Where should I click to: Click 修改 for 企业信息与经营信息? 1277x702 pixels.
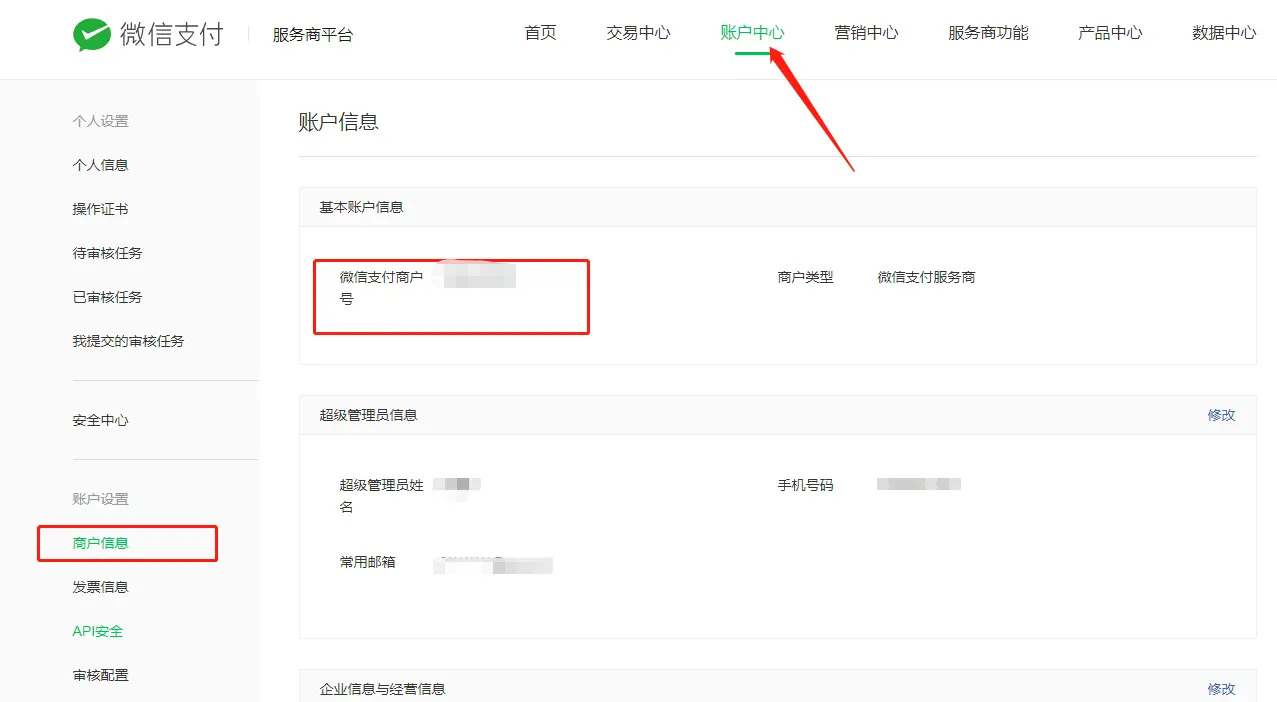1221,689
